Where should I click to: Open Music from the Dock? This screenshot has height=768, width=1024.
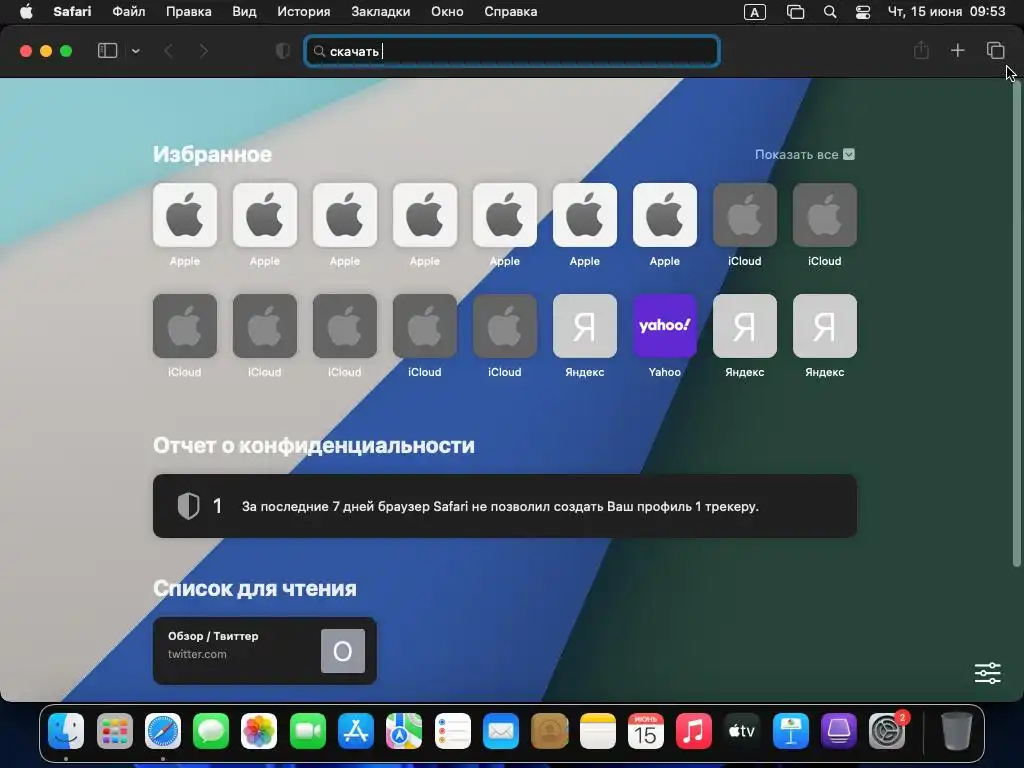(694, 731)
